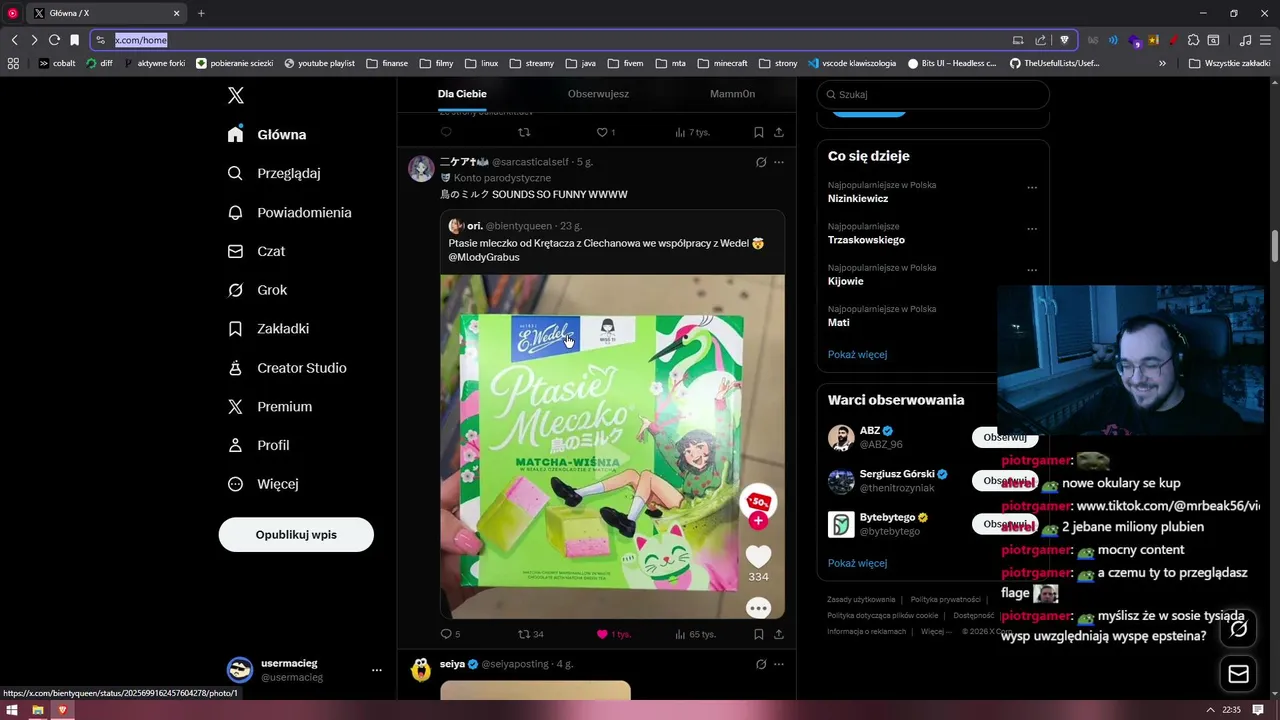Open the sarcasticalself profile avatar

click(421, 169)
